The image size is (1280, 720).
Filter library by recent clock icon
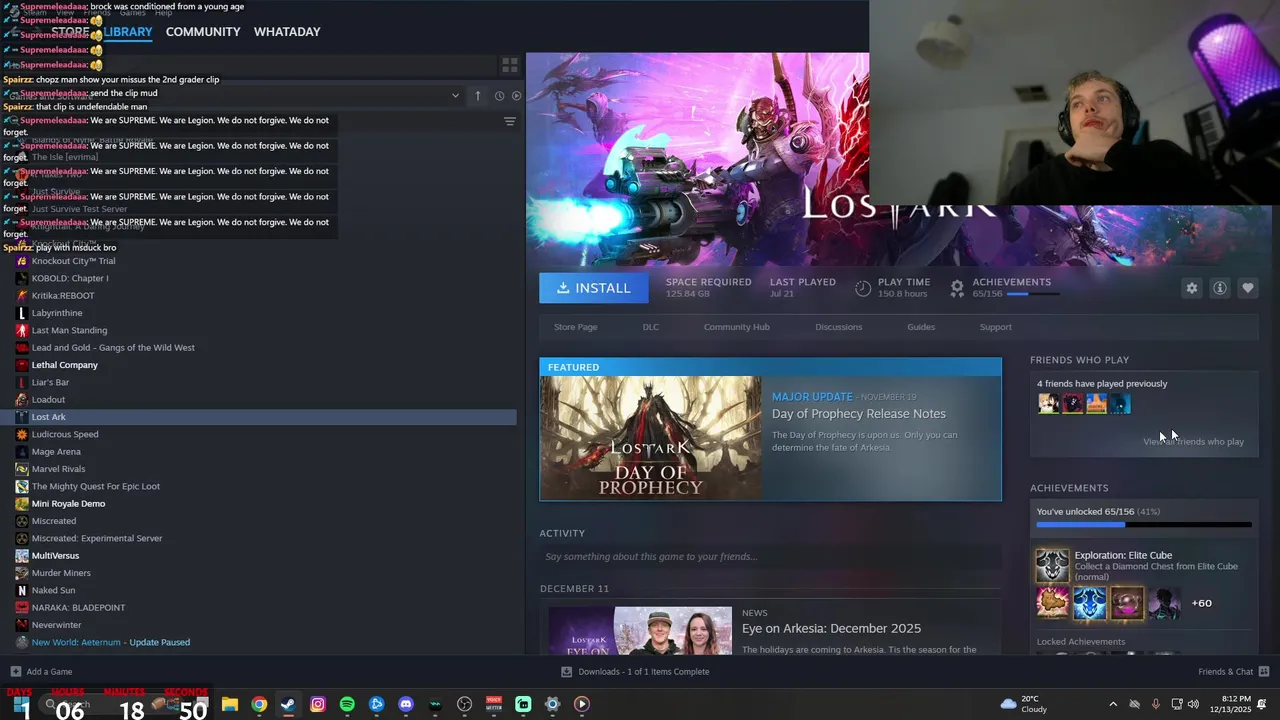coord(499,96)
